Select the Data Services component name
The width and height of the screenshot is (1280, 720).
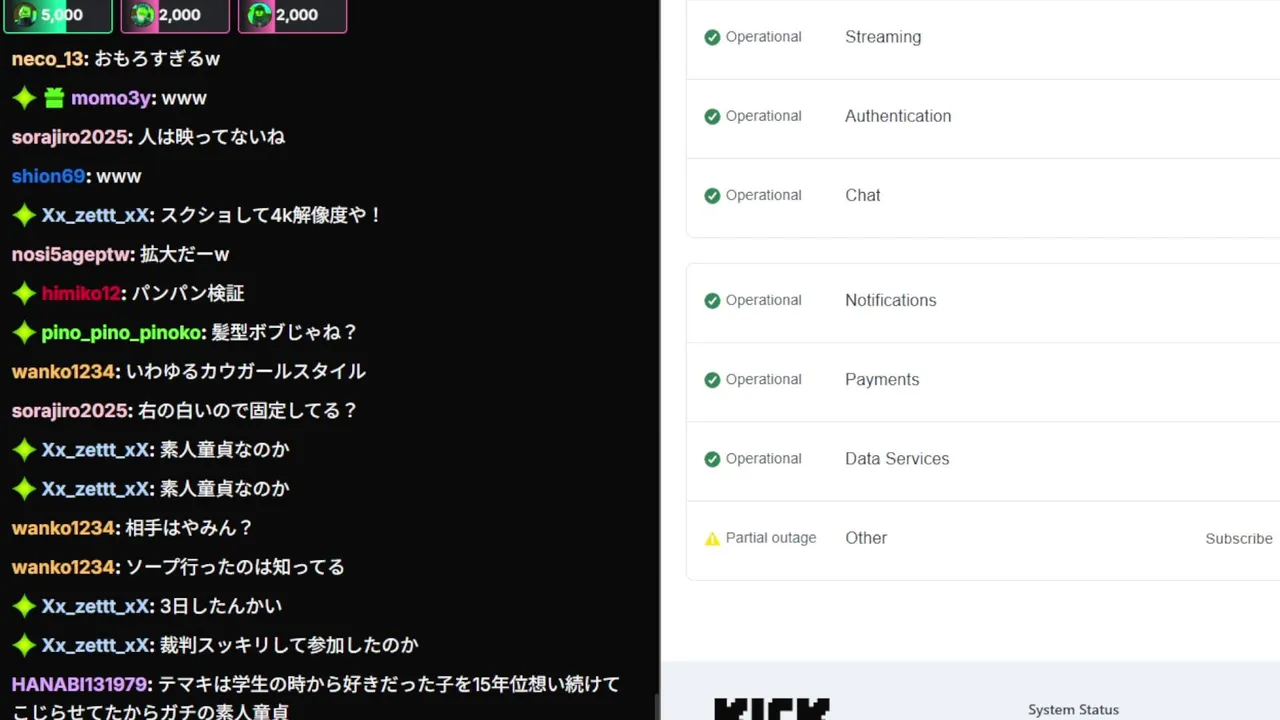click(x=897, y=459)
